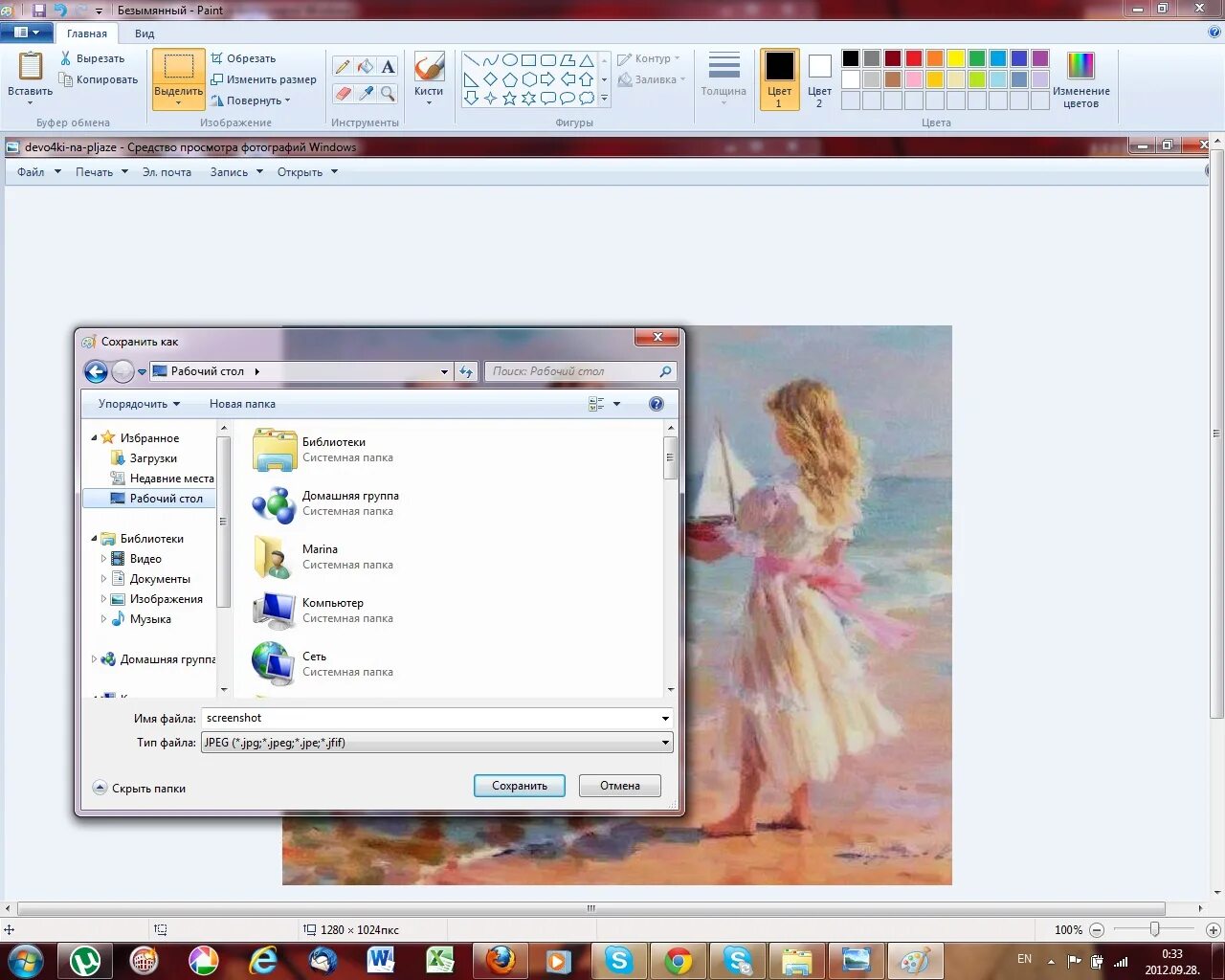The width and height of the screenshot is (1225, 980).
Task: Open Печать menu in Photo Viewer
Action: click(101, 172)
